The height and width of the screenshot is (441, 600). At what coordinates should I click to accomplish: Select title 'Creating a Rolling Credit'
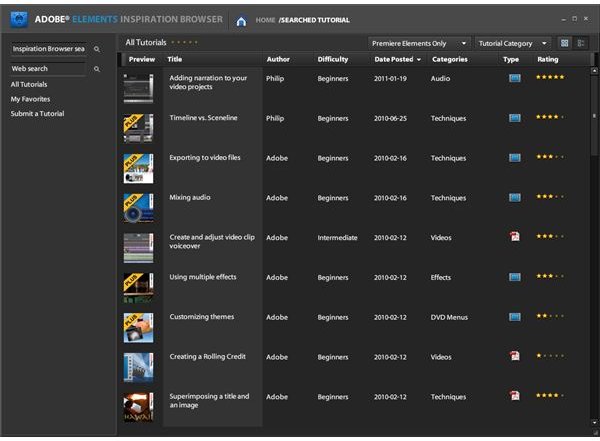pyautogui.click(x=207, y=357)
